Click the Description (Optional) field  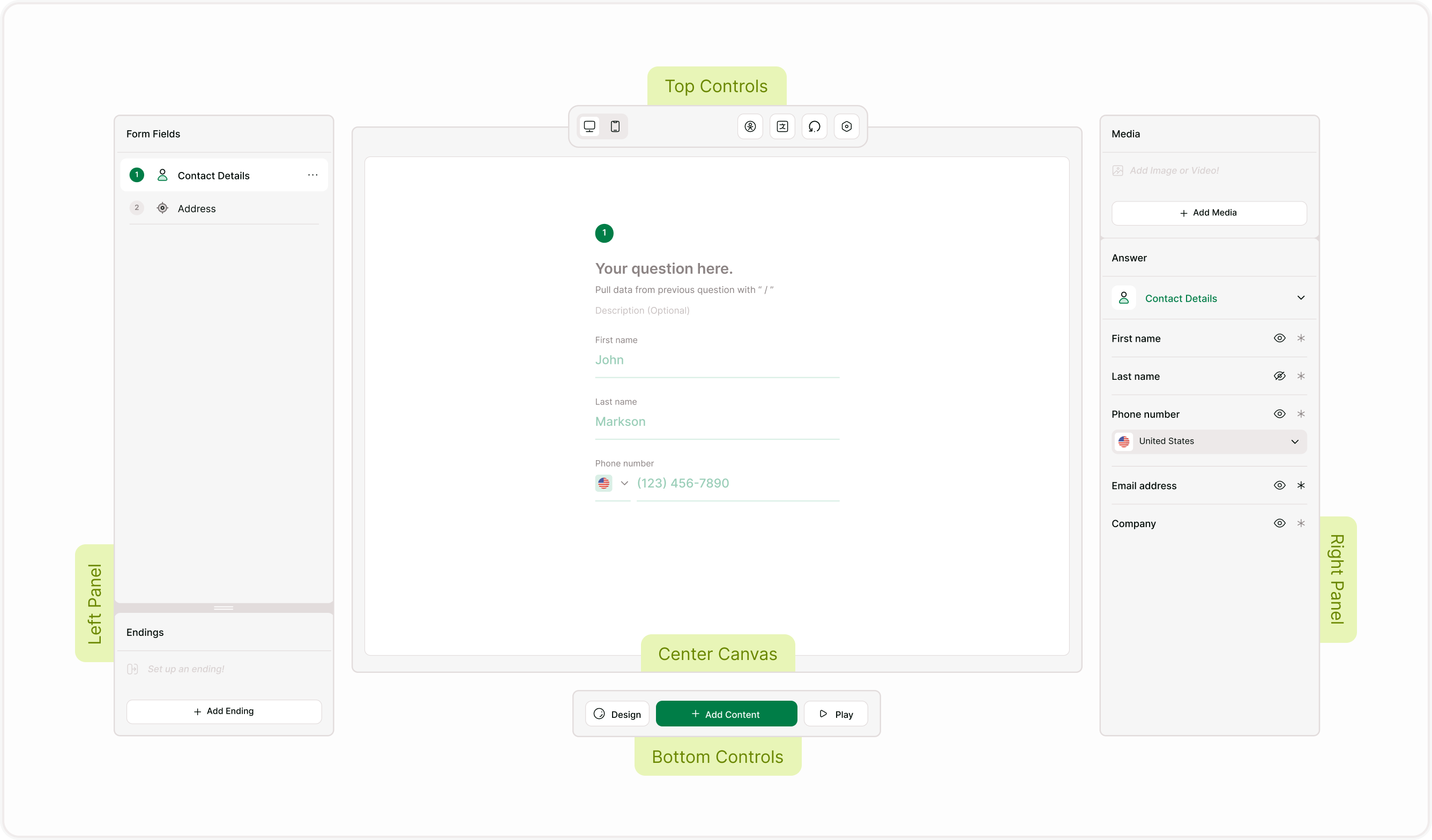(642, 310)
